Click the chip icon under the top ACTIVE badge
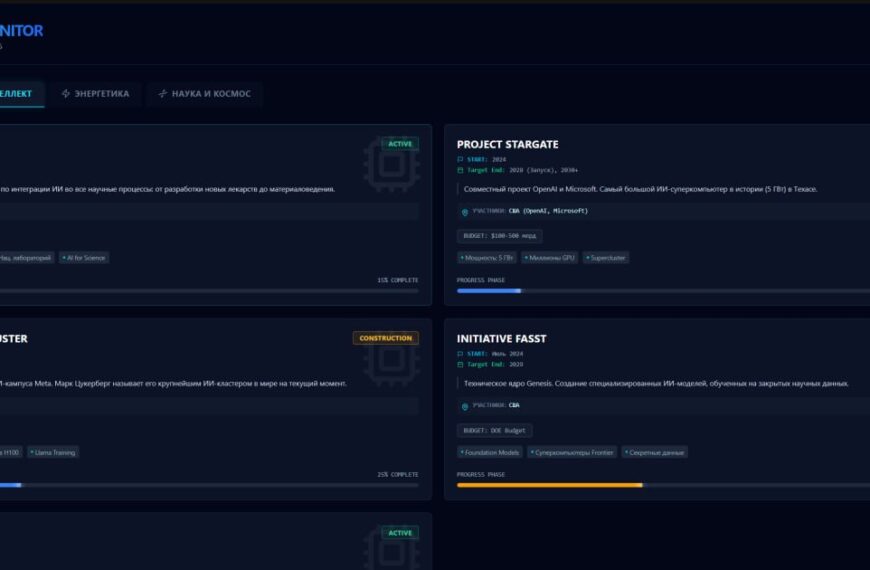 (391, 166)
